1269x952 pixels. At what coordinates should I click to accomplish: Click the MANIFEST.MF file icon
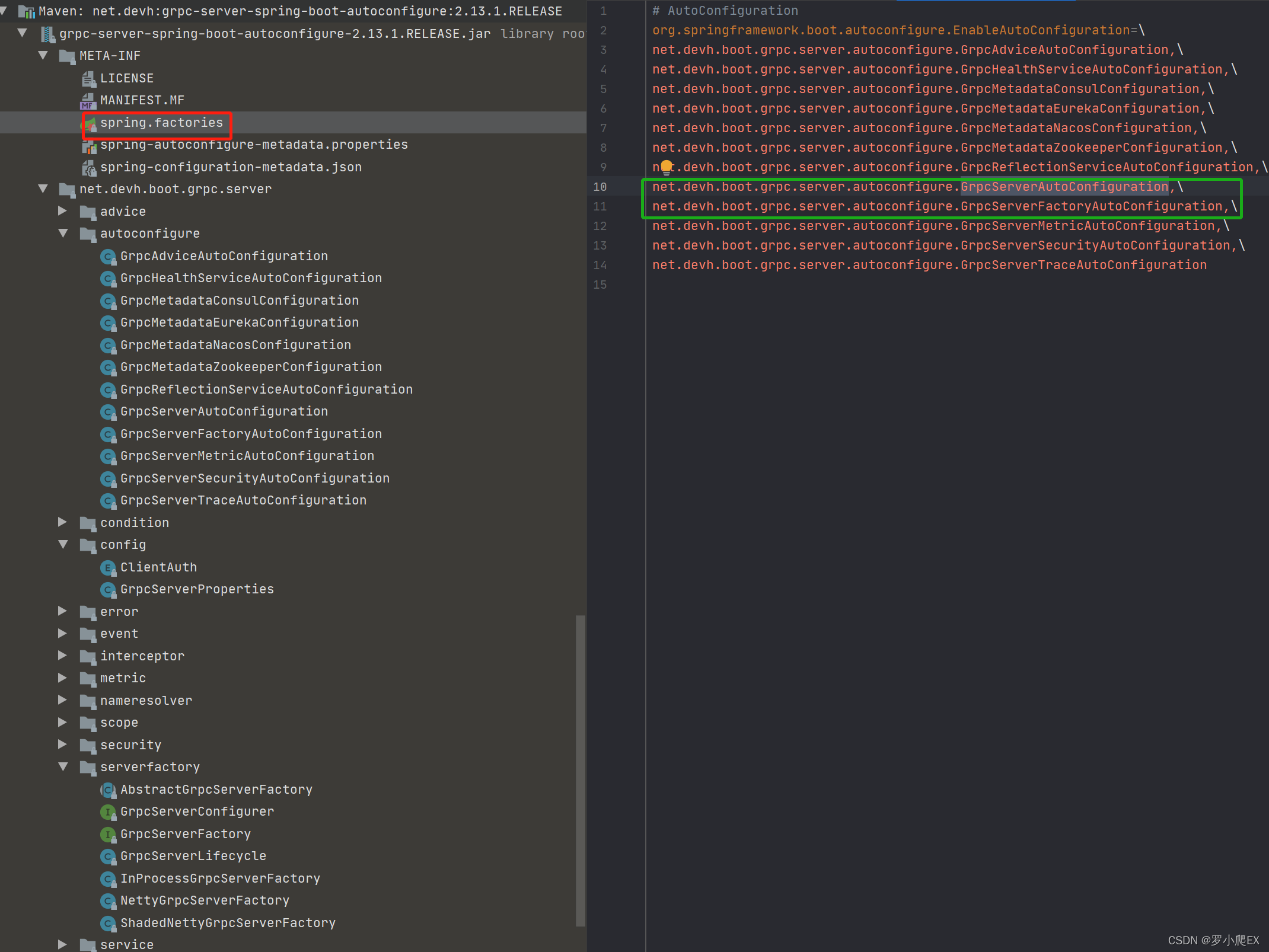(x=88, y=100)
